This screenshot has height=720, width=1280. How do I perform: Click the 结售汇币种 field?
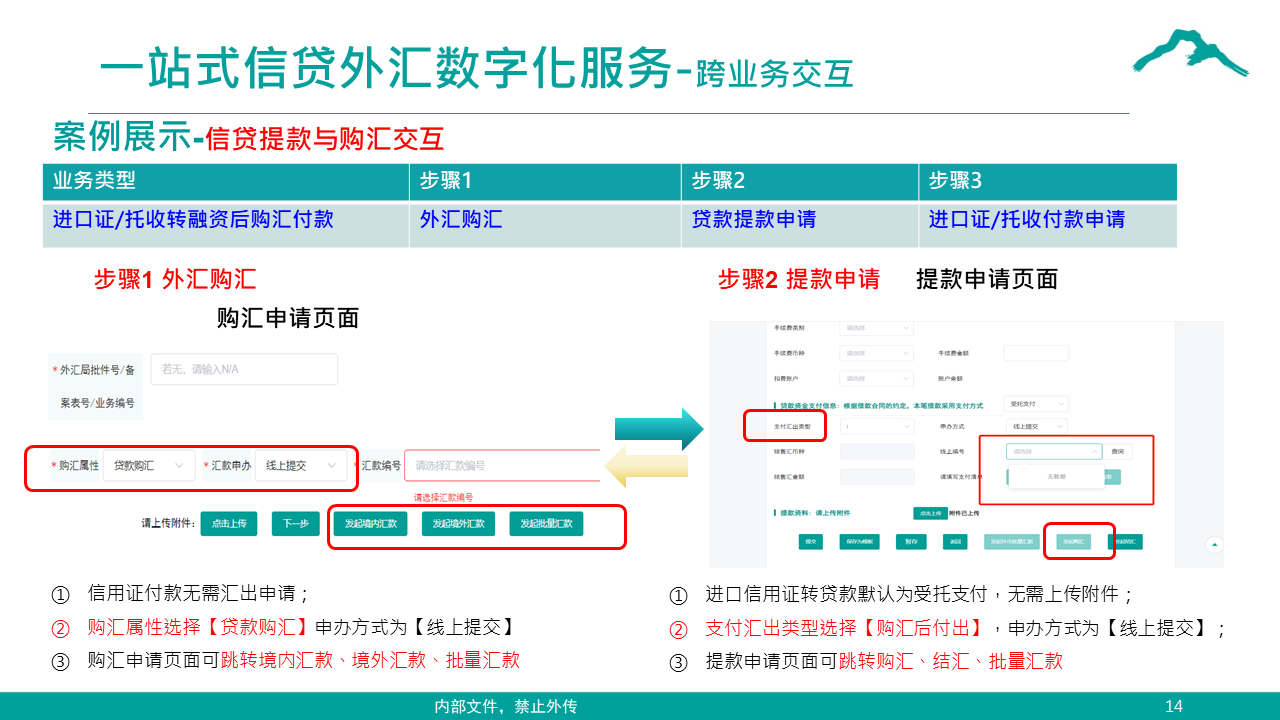pyautogui.click(x=877, y=452)
